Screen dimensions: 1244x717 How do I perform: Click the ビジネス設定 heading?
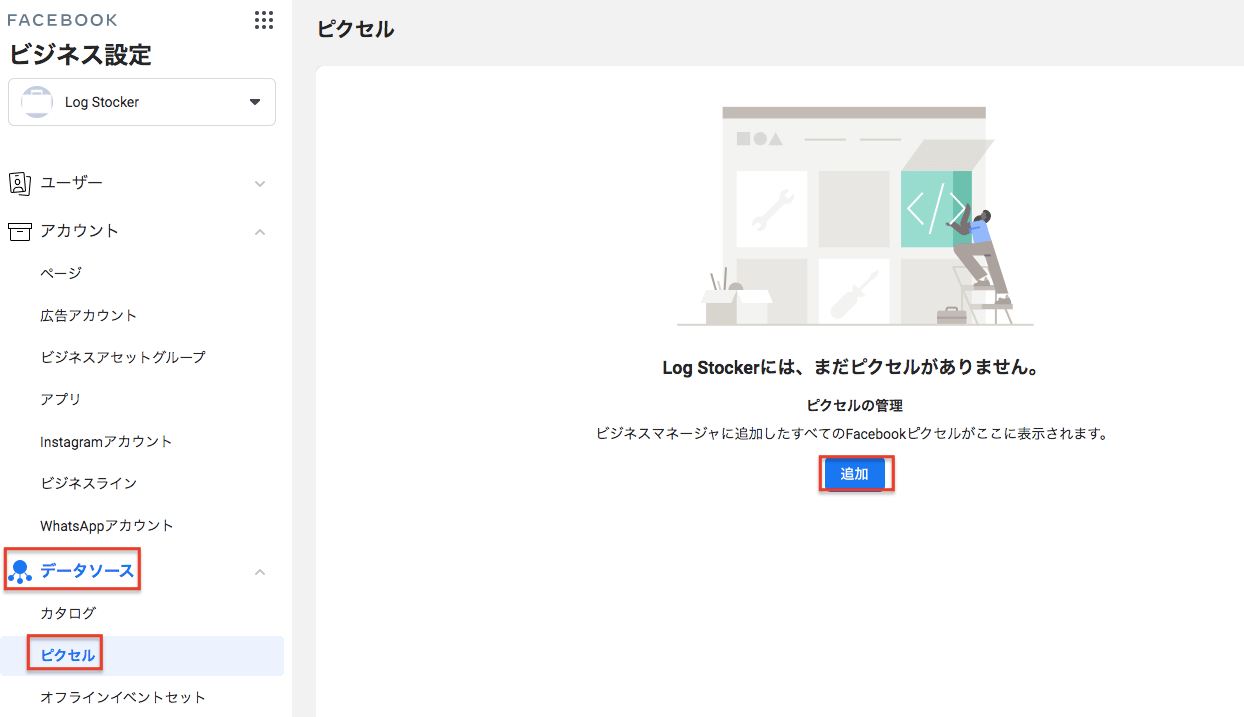80,54
